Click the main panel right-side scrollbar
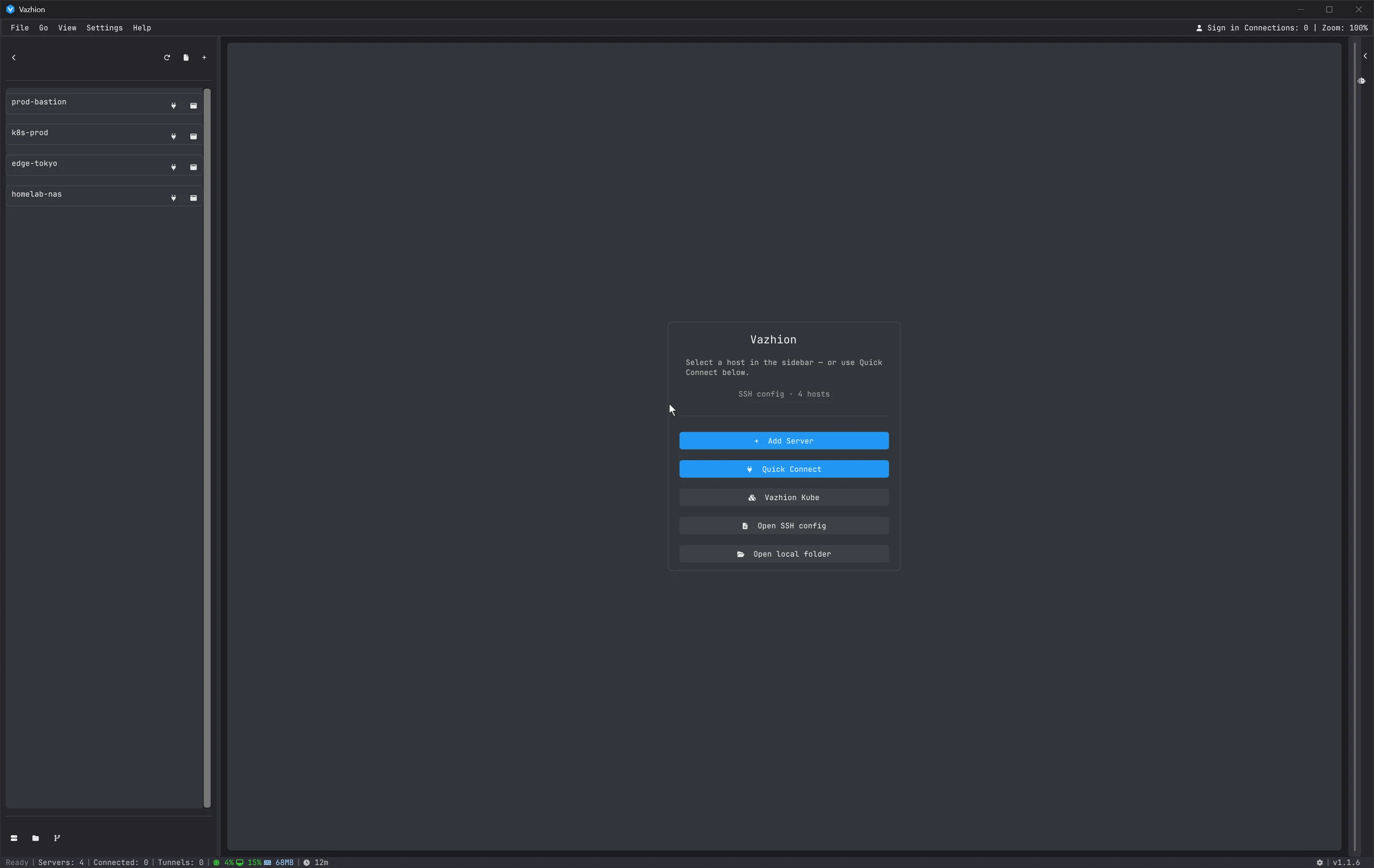The width and height of the screenshot is (1374, 868). pyautogui.click(x=1354, y=447)
